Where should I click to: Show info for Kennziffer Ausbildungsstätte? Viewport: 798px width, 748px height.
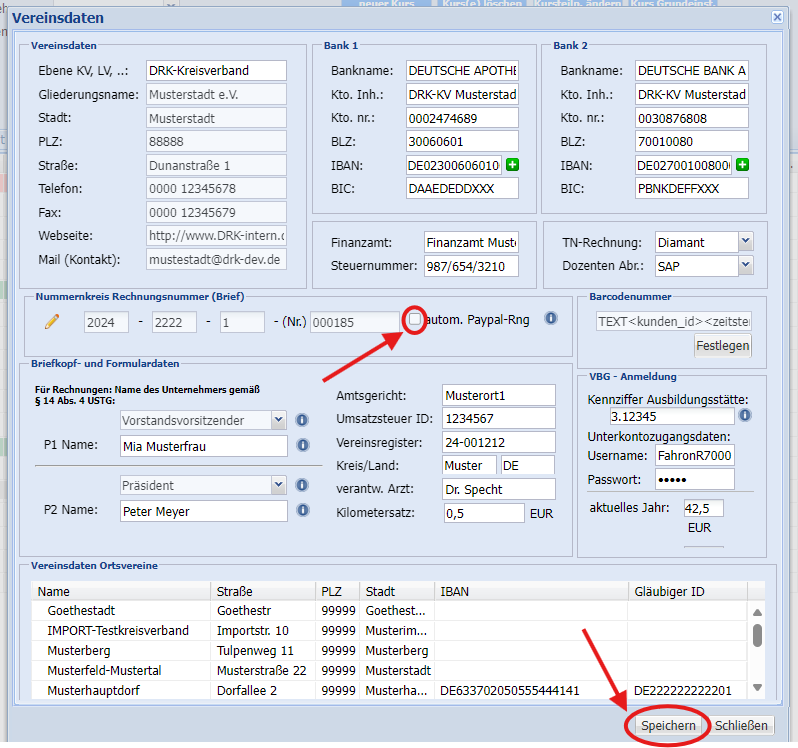[745, 415]
